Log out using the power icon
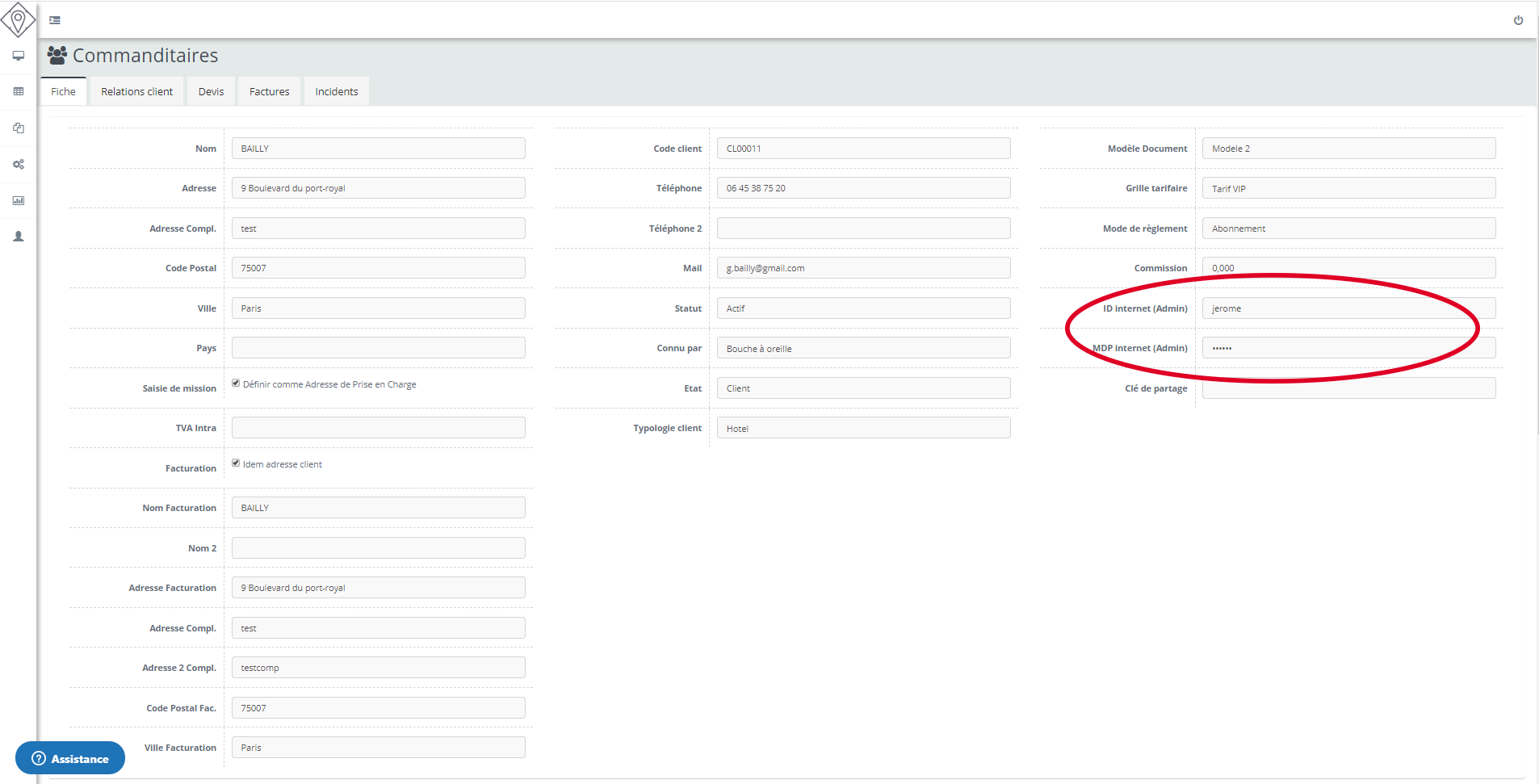1539x784 pixels. [1519, 20]
